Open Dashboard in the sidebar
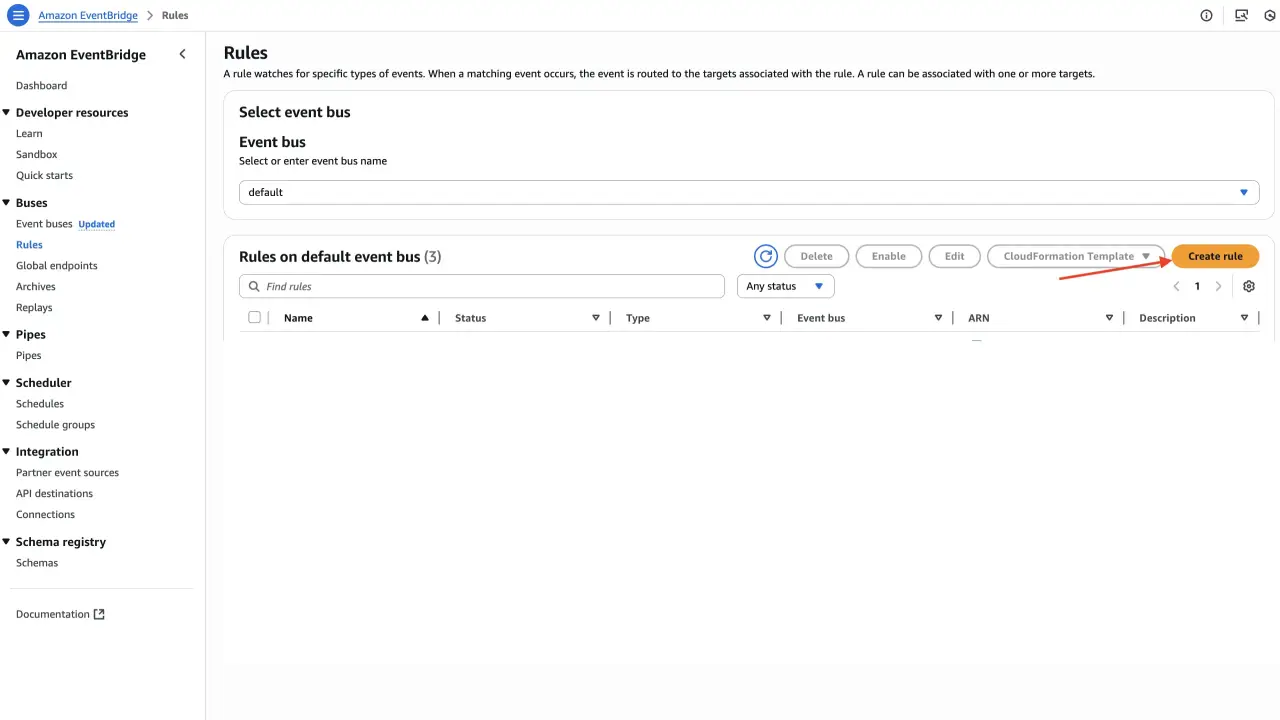The width and height of the screenshot is (1280, 720). coord(42,86)
